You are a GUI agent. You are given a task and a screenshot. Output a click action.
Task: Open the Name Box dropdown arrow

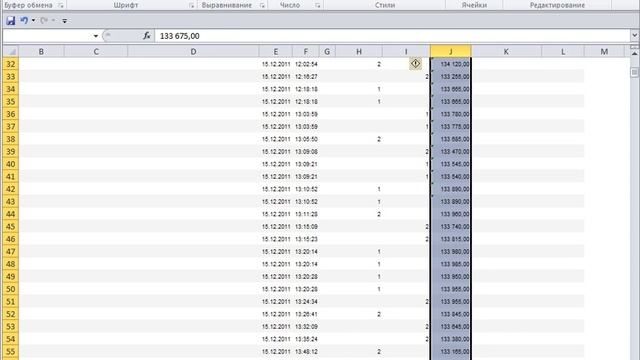[96, 36]
